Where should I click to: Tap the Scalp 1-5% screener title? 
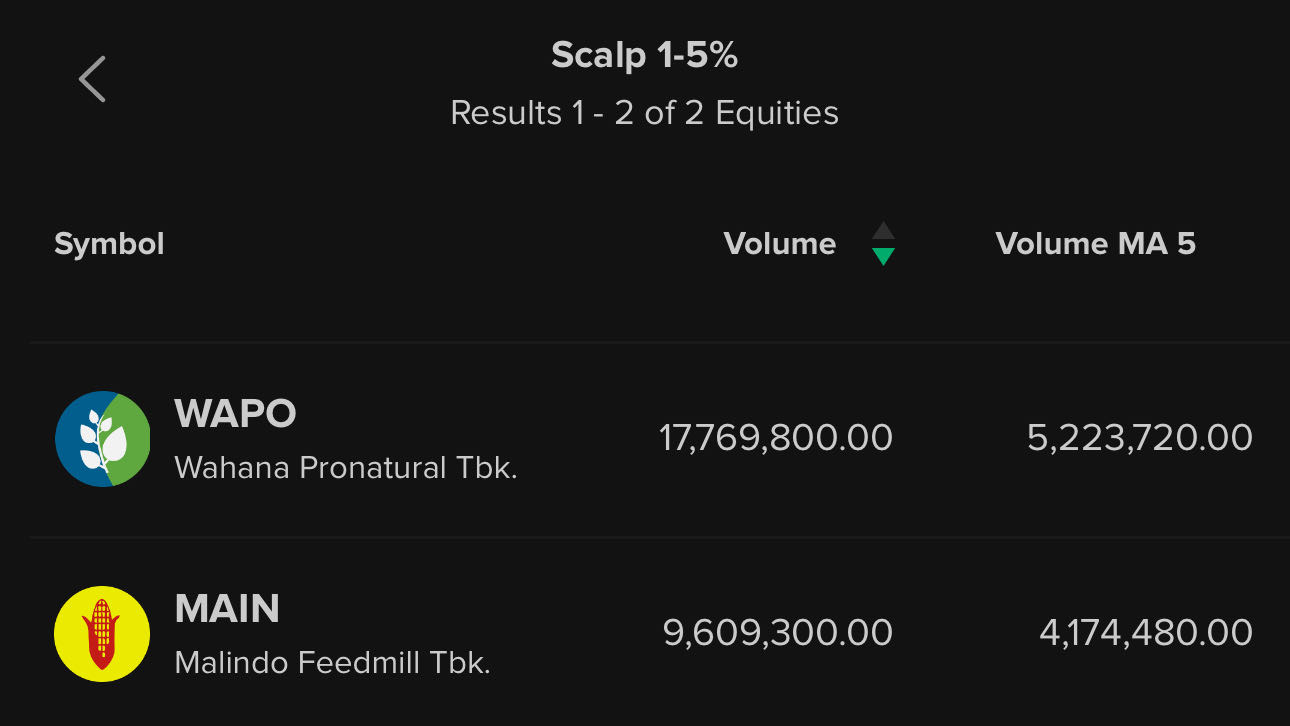click(x=644, y=56)
